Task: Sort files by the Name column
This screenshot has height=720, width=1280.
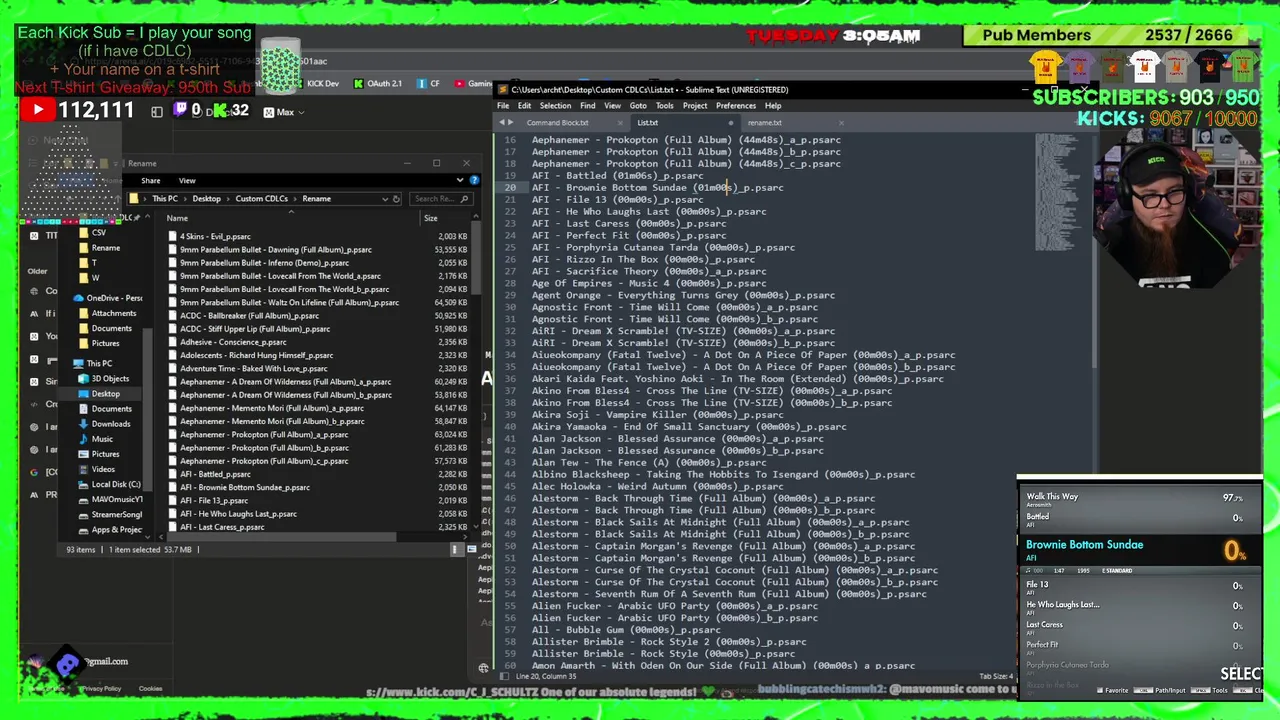Action: [177, 218]
